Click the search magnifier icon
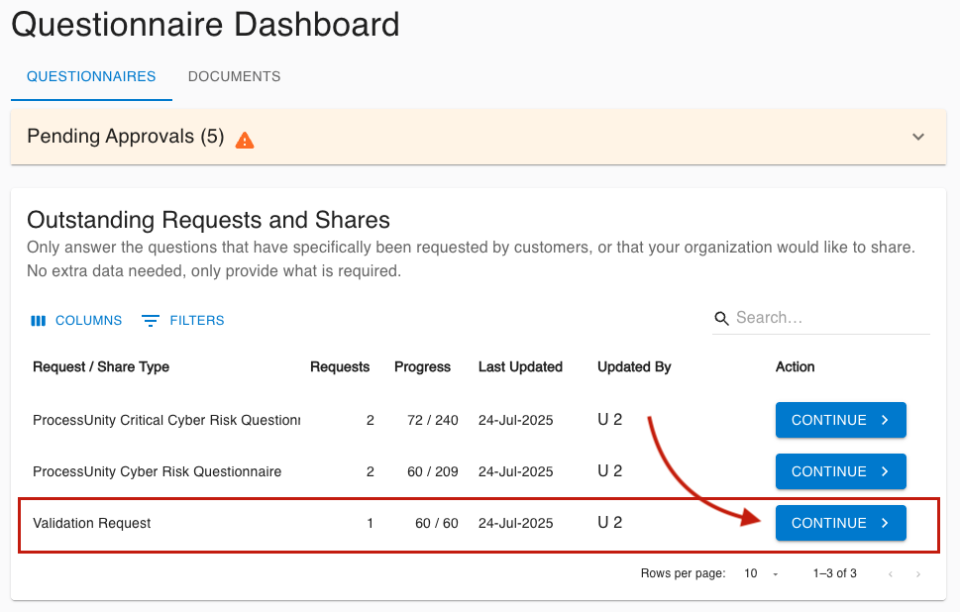Screen dimensions: 960x612 [722, 318]
